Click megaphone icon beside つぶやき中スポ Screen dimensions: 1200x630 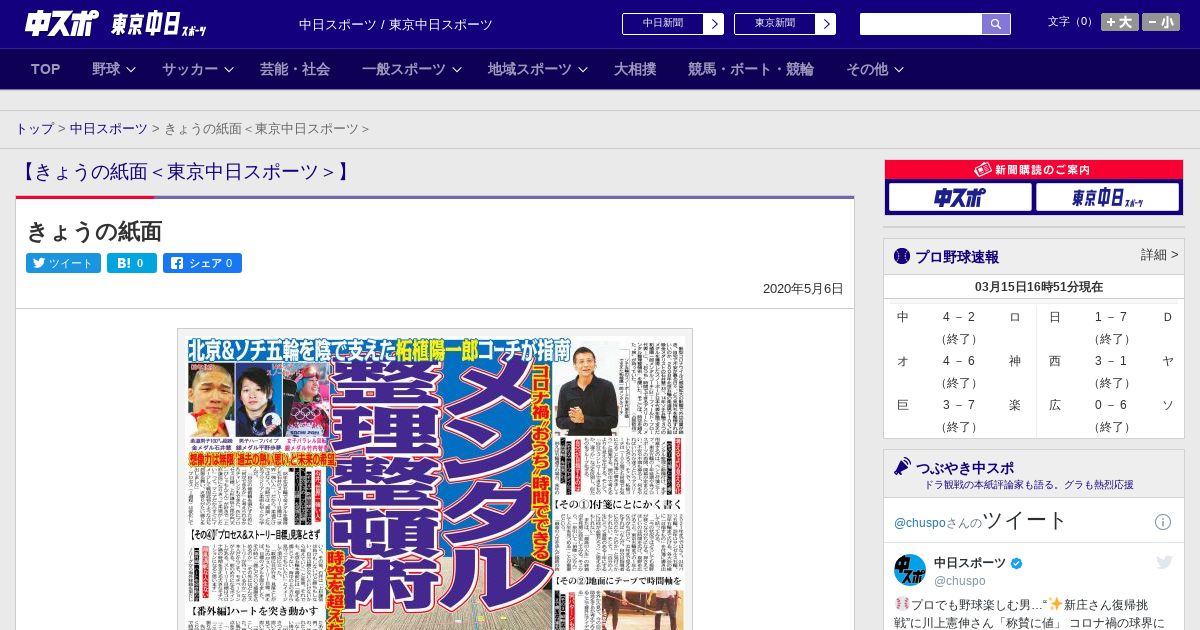(902, 467)
